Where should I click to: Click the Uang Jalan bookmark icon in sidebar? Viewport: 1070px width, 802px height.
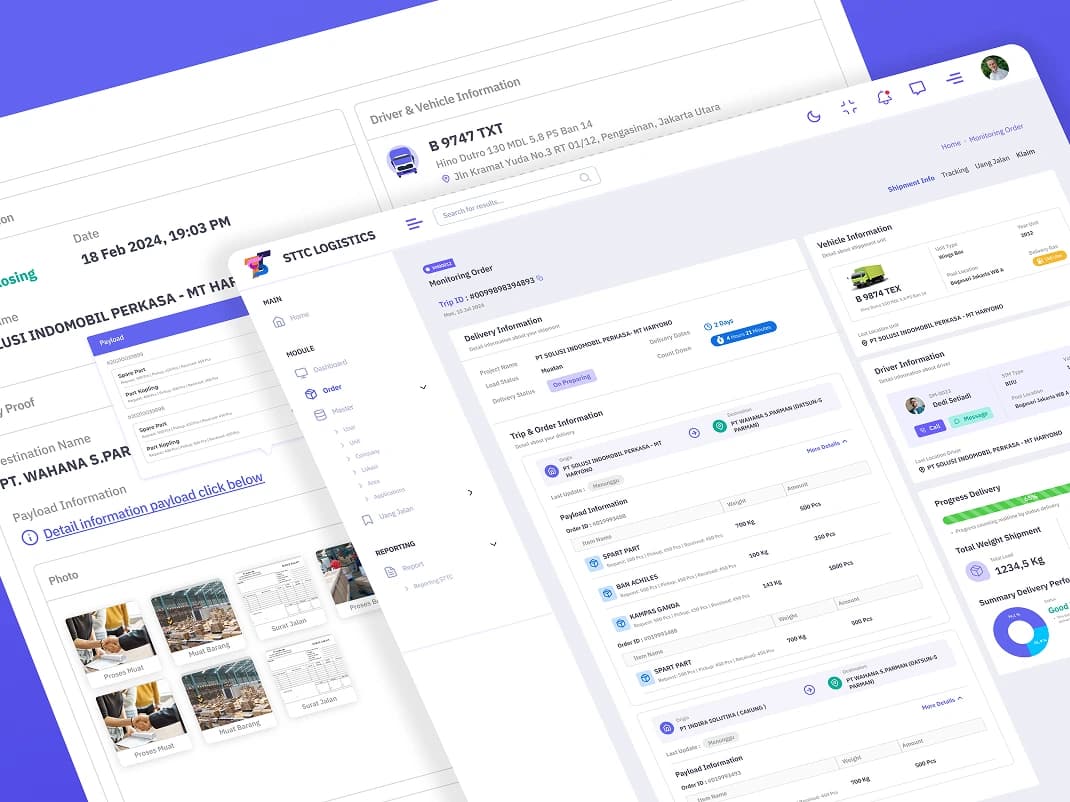(367, 520)
